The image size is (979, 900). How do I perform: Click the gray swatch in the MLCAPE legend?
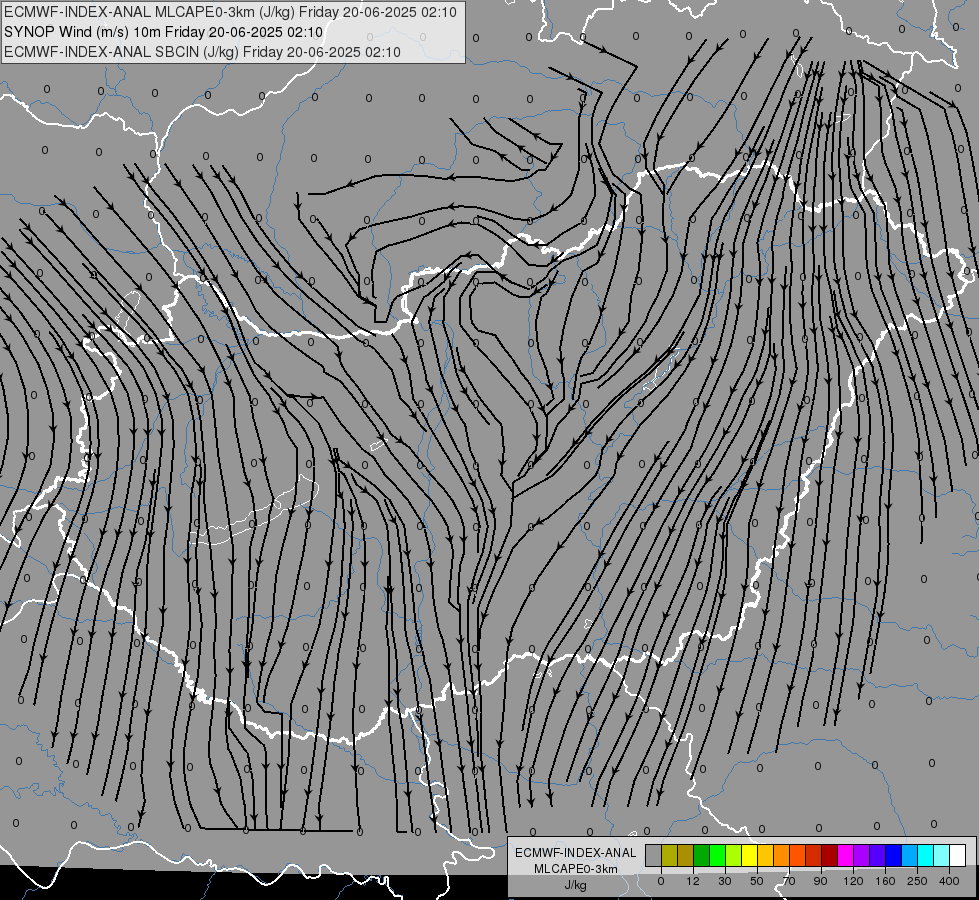click(x=653, y=855)
